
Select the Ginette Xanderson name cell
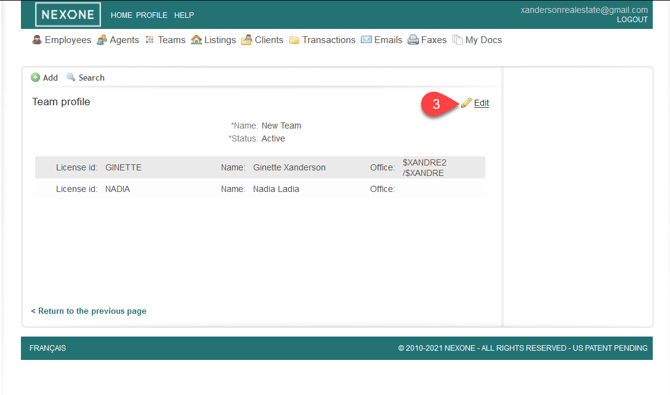pyautogui.click(x=289, y=168)
